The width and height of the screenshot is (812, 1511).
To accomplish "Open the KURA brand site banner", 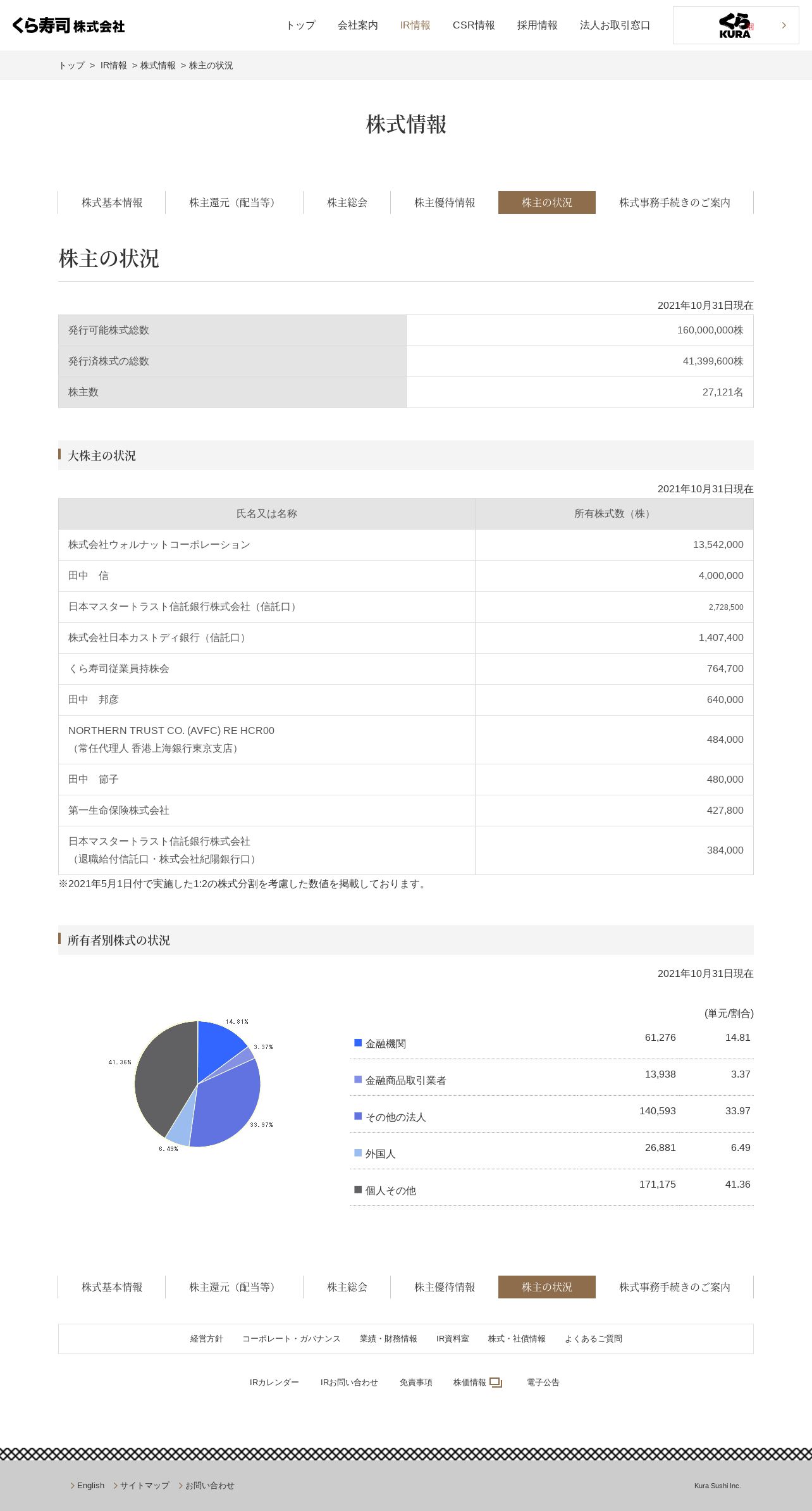I will tap(735, 25).
